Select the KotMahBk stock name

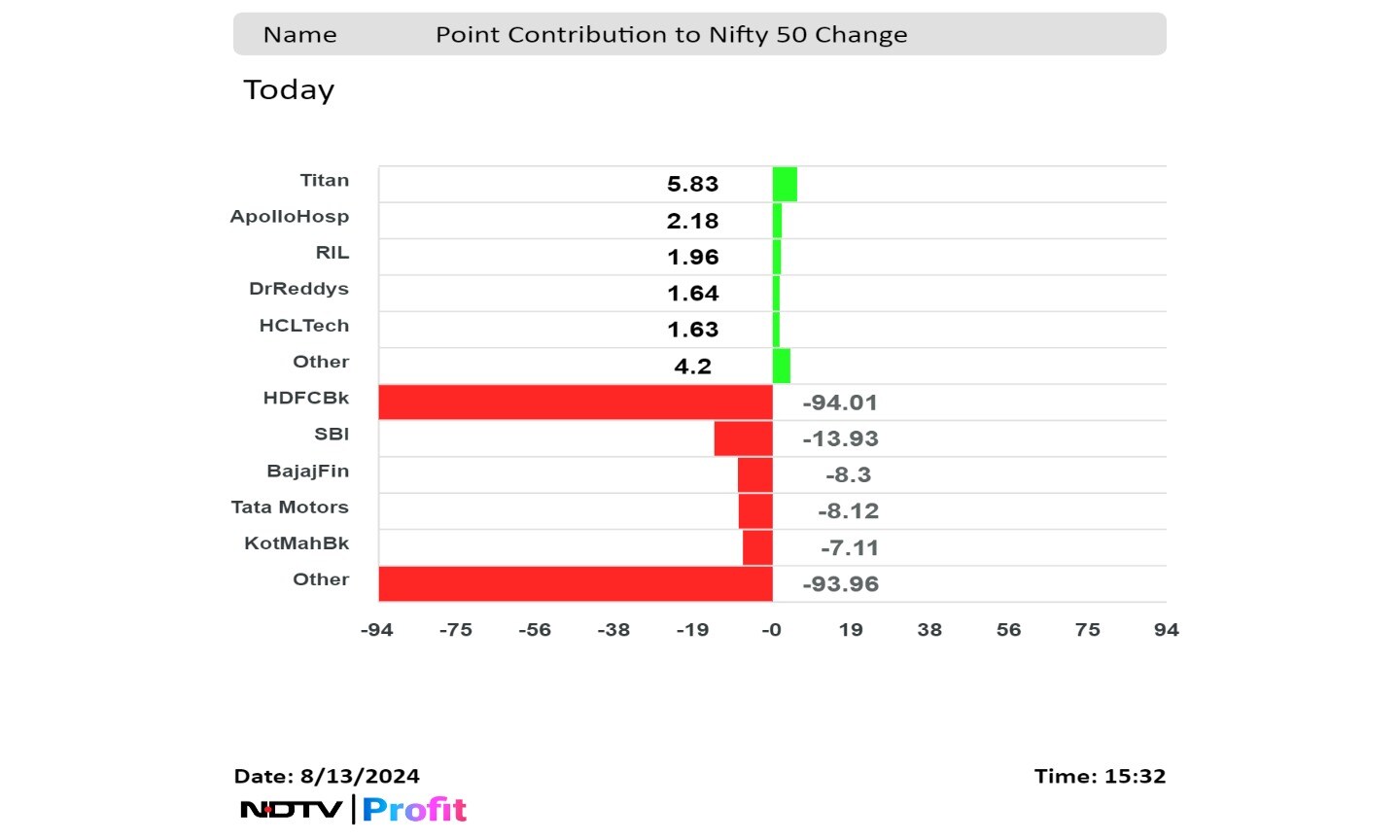click(296, 542)
